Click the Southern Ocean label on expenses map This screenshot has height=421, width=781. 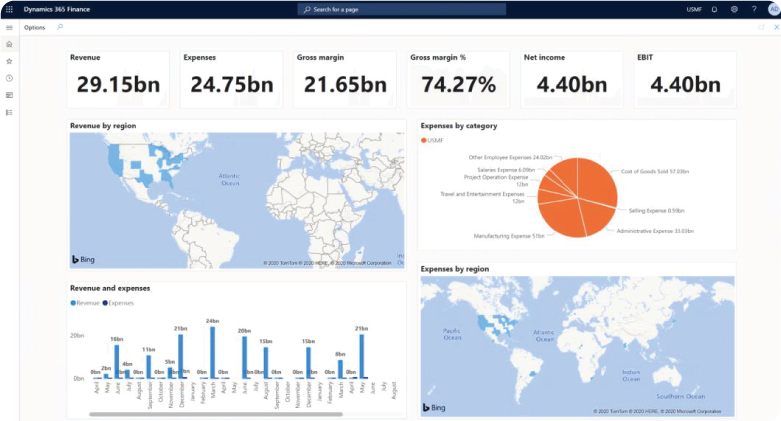pyautogui.click(x=680, y=396)
